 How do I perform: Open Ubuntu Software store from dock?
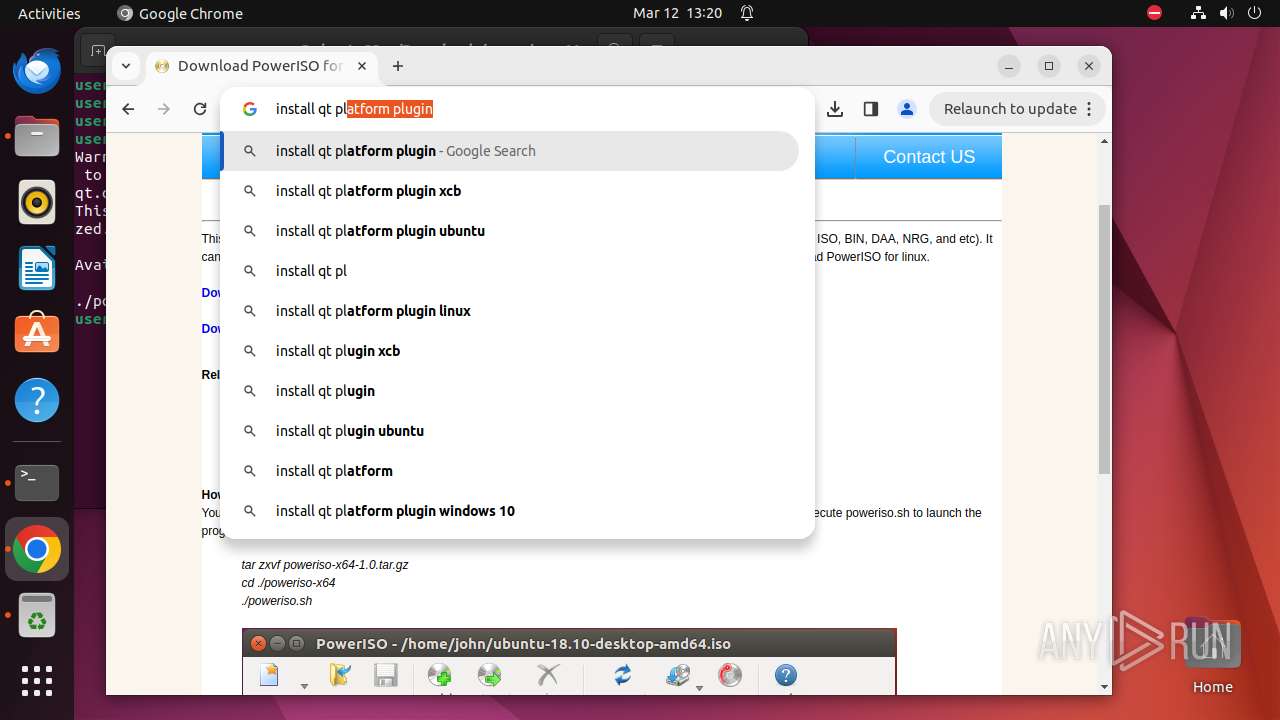(37, 334)
